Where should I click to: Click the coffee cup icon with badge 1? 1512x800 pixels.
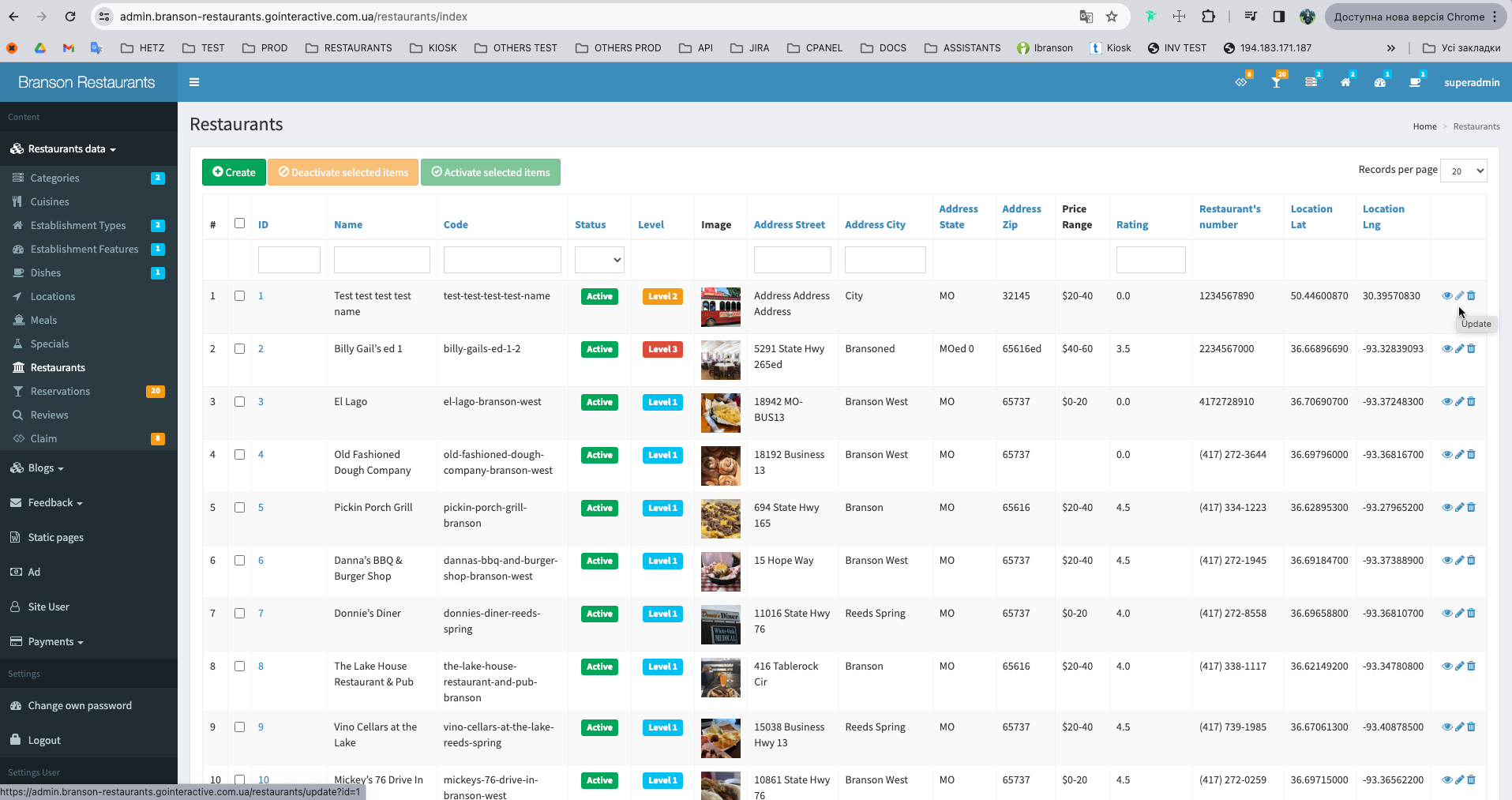1415,83
